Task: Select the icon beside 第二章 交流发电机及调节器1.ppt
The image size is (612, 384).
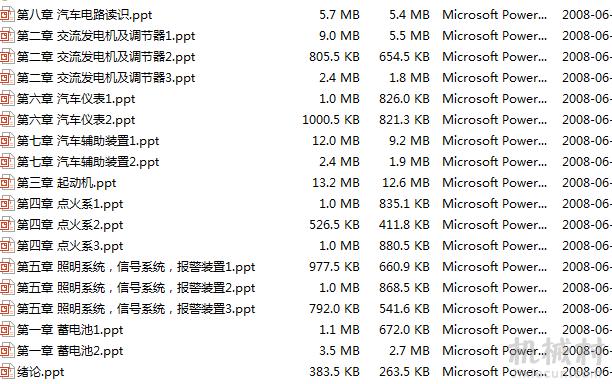Action: coord(7,36)
